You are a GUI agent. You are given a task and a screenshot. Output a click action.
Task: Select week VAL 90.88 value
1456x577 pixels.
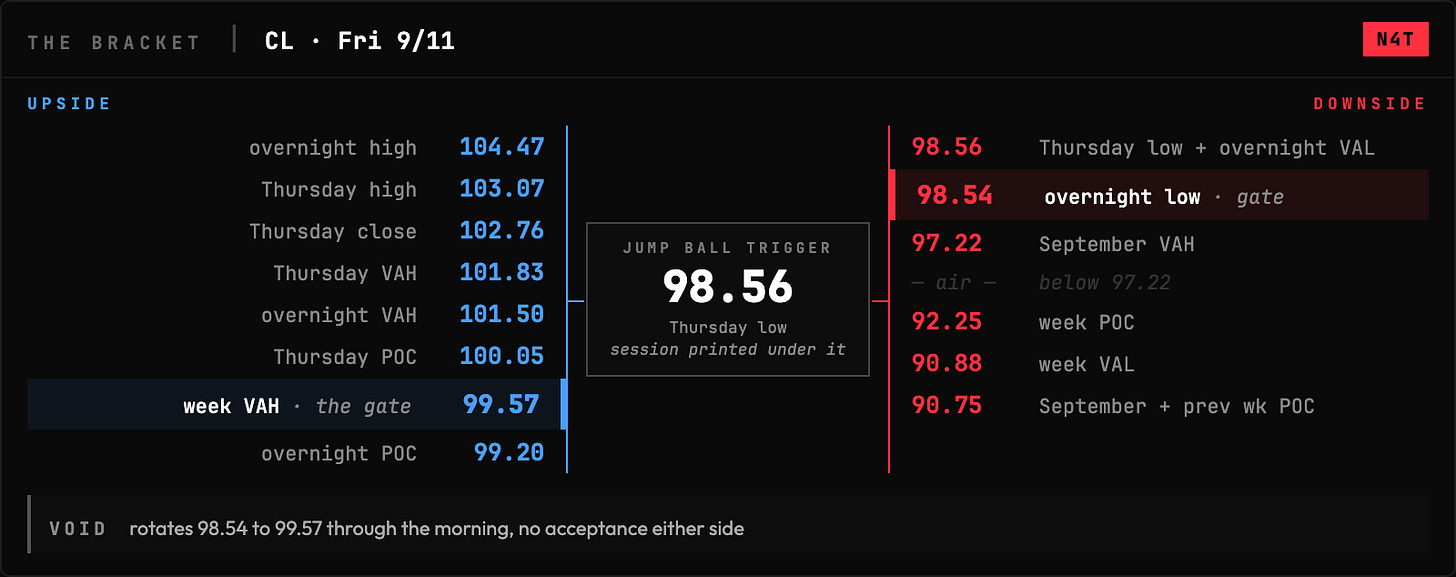point(947,364)
